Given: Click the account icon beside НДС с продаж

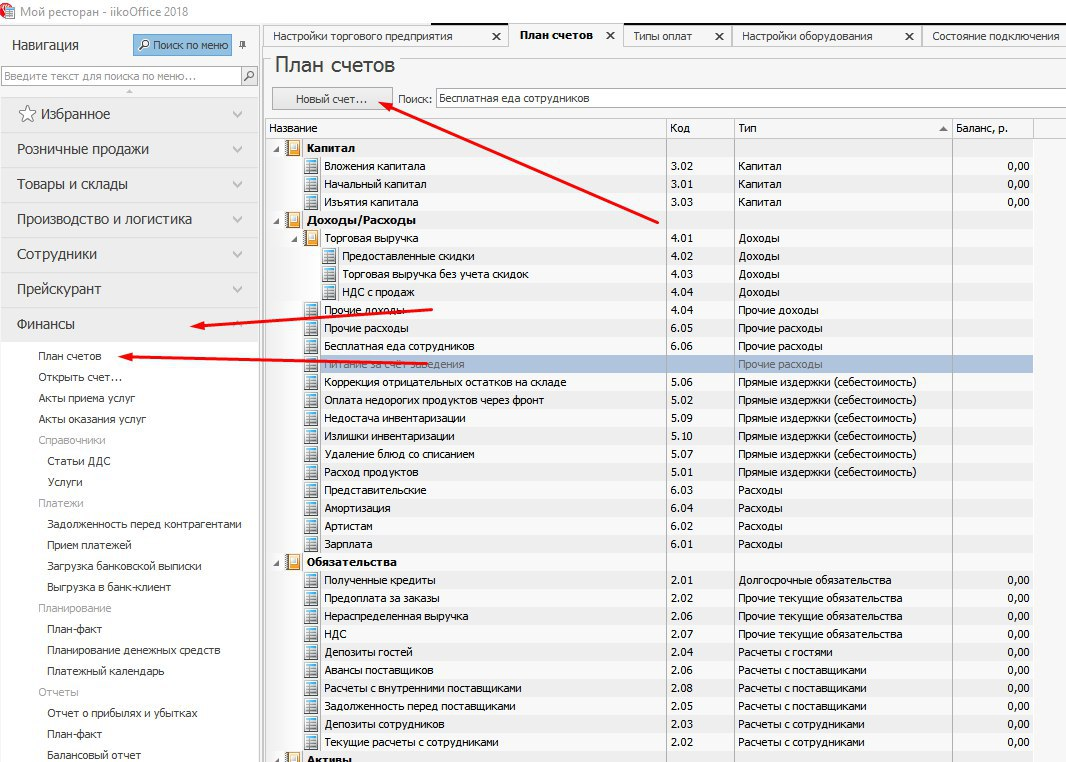Looking at the screenshot, I should click(329, 292).
